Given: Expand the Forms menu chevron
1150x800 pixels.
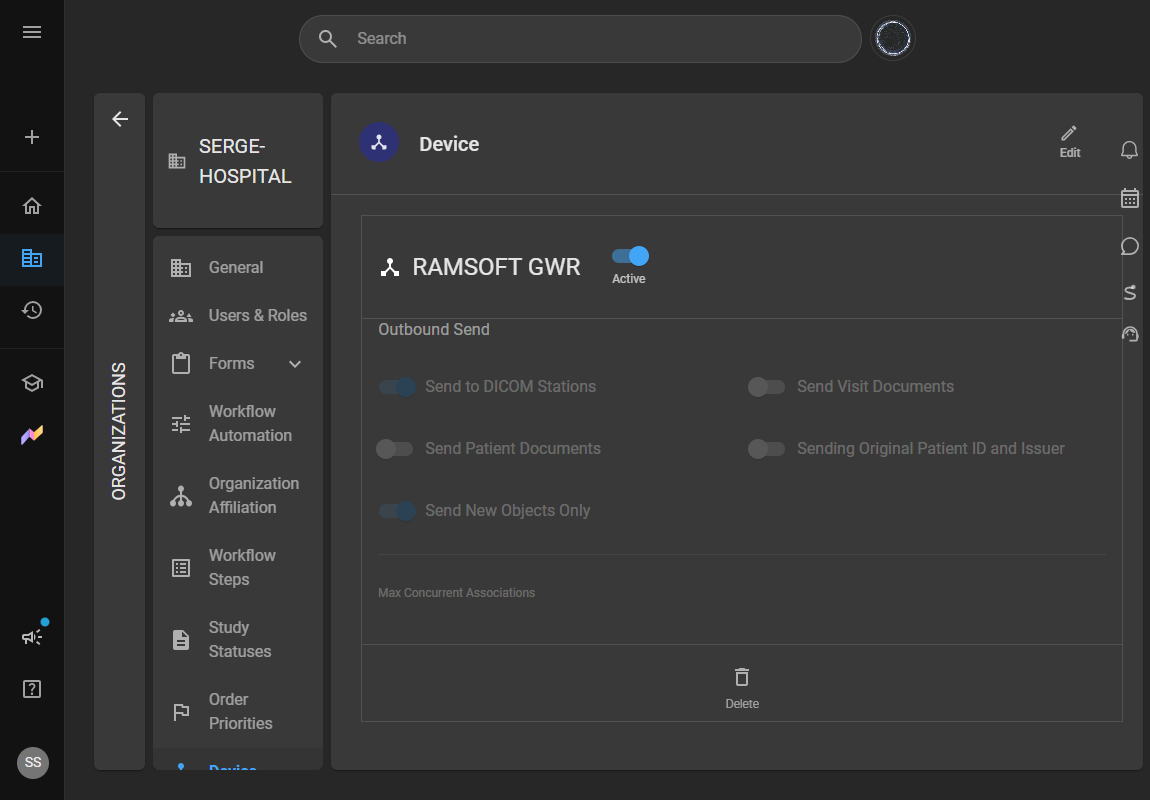Looking at the screenshot, I should point(295,364).
